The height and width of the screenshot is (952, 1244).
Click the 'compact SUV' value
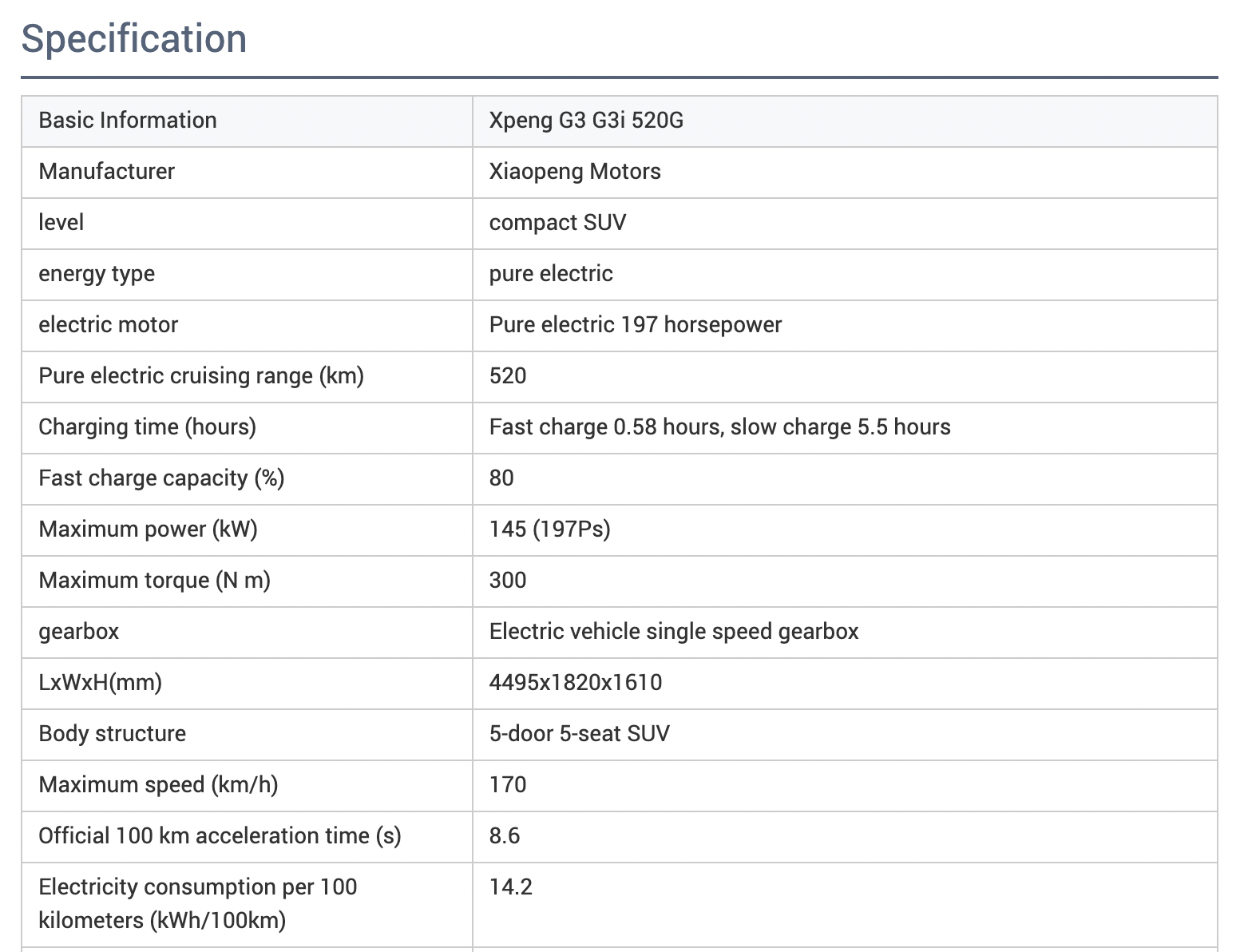click(557, 223)
